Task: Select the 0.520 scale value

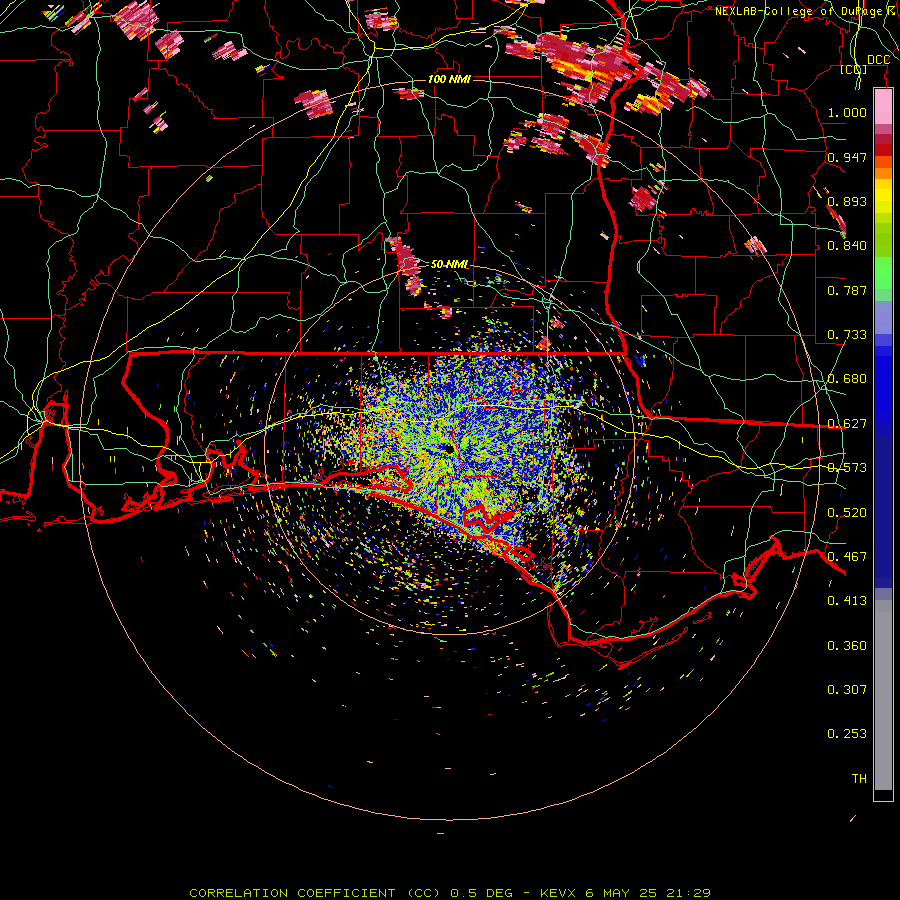Action: [x=847, y=513]
